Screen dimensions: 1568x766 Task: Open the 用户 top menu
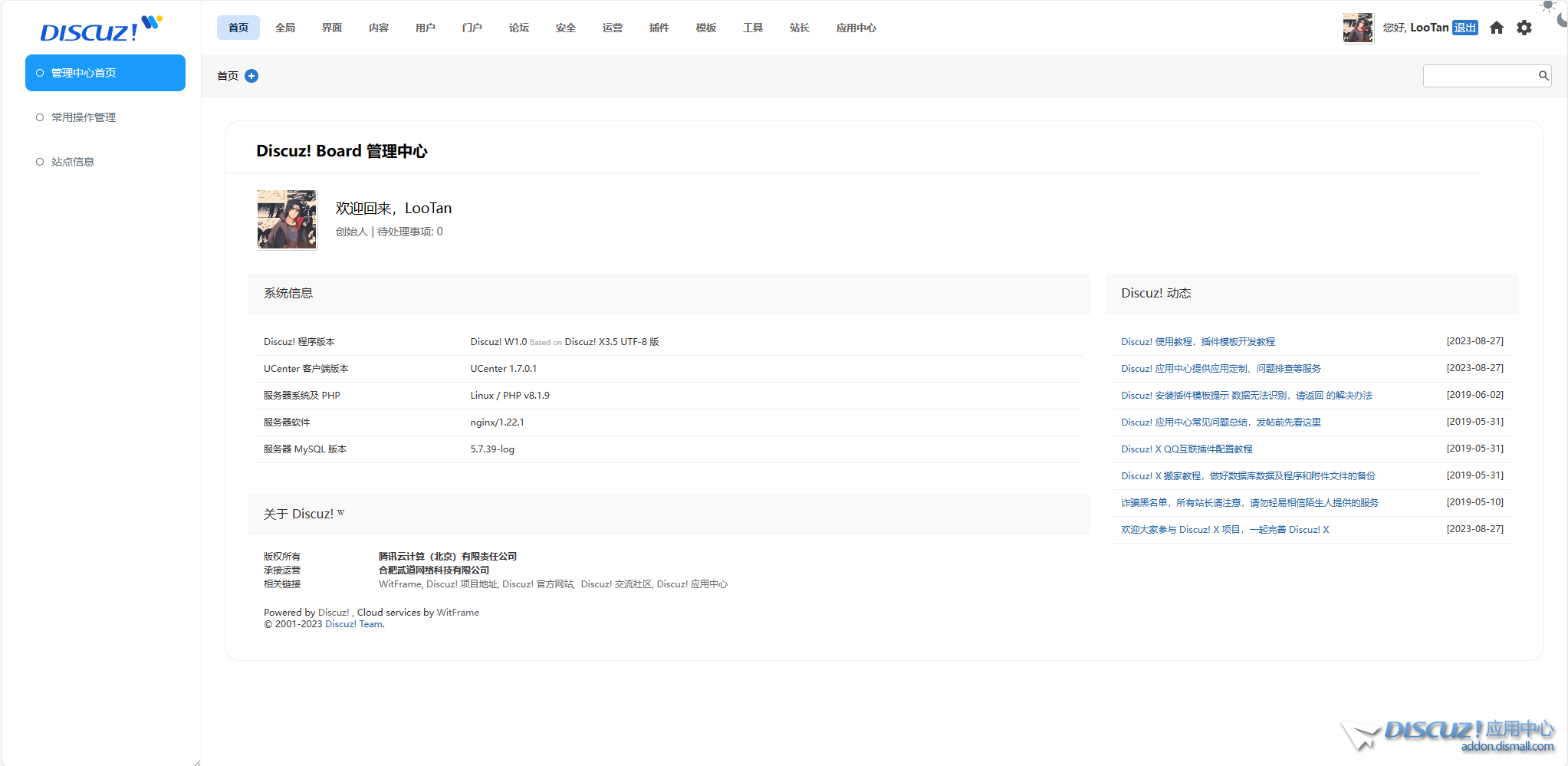click(x=426, y=28)
